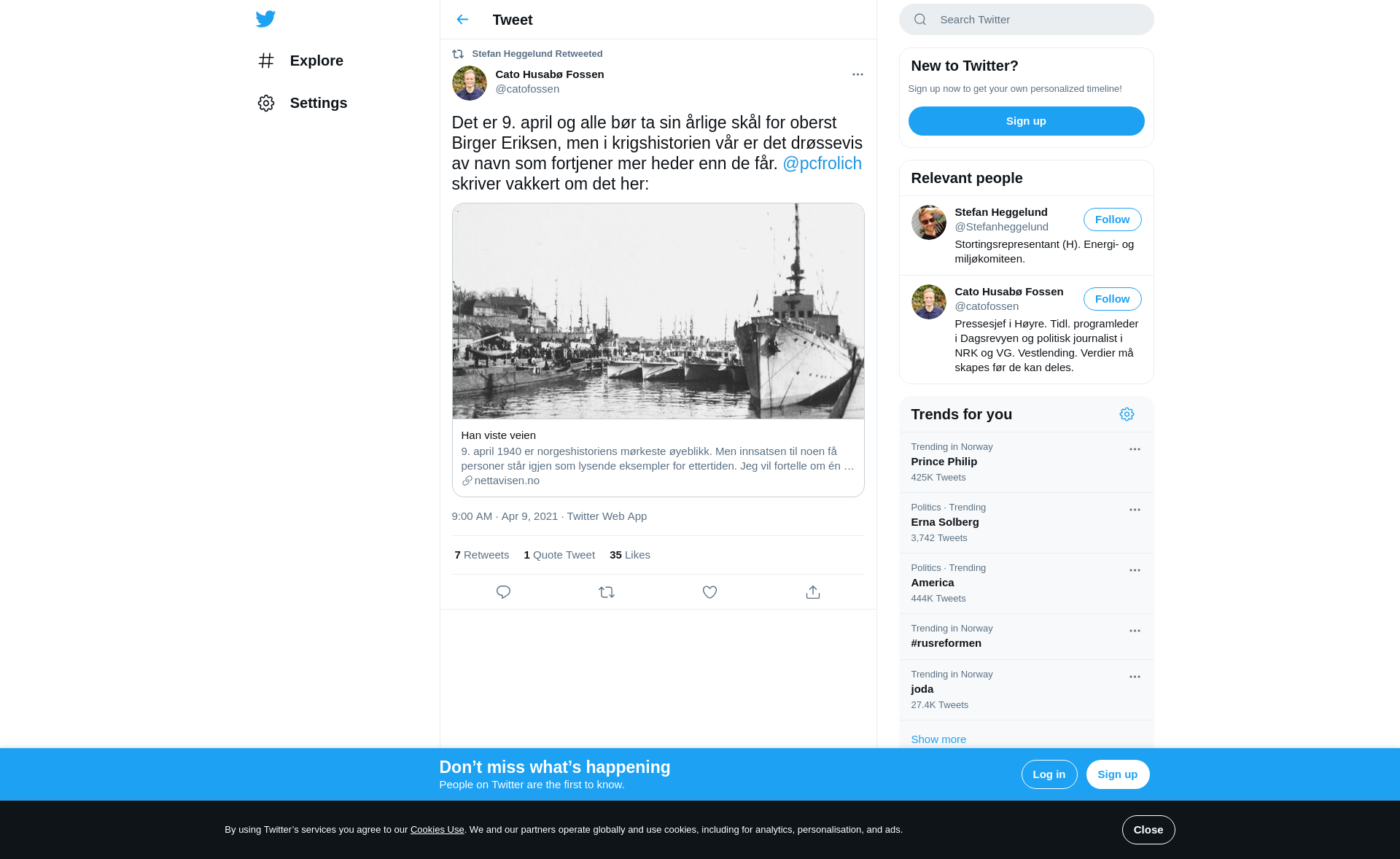Open more options for Erna Solberg trend

coord(1135,510)
